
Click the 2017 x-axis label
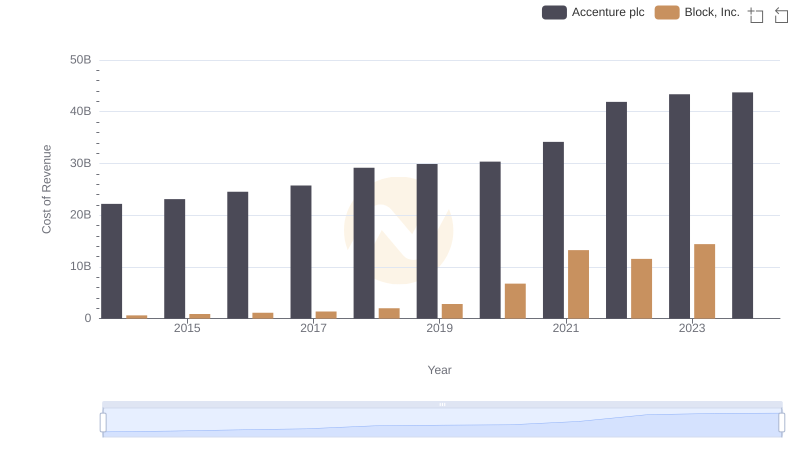click(x=313, y=328)
